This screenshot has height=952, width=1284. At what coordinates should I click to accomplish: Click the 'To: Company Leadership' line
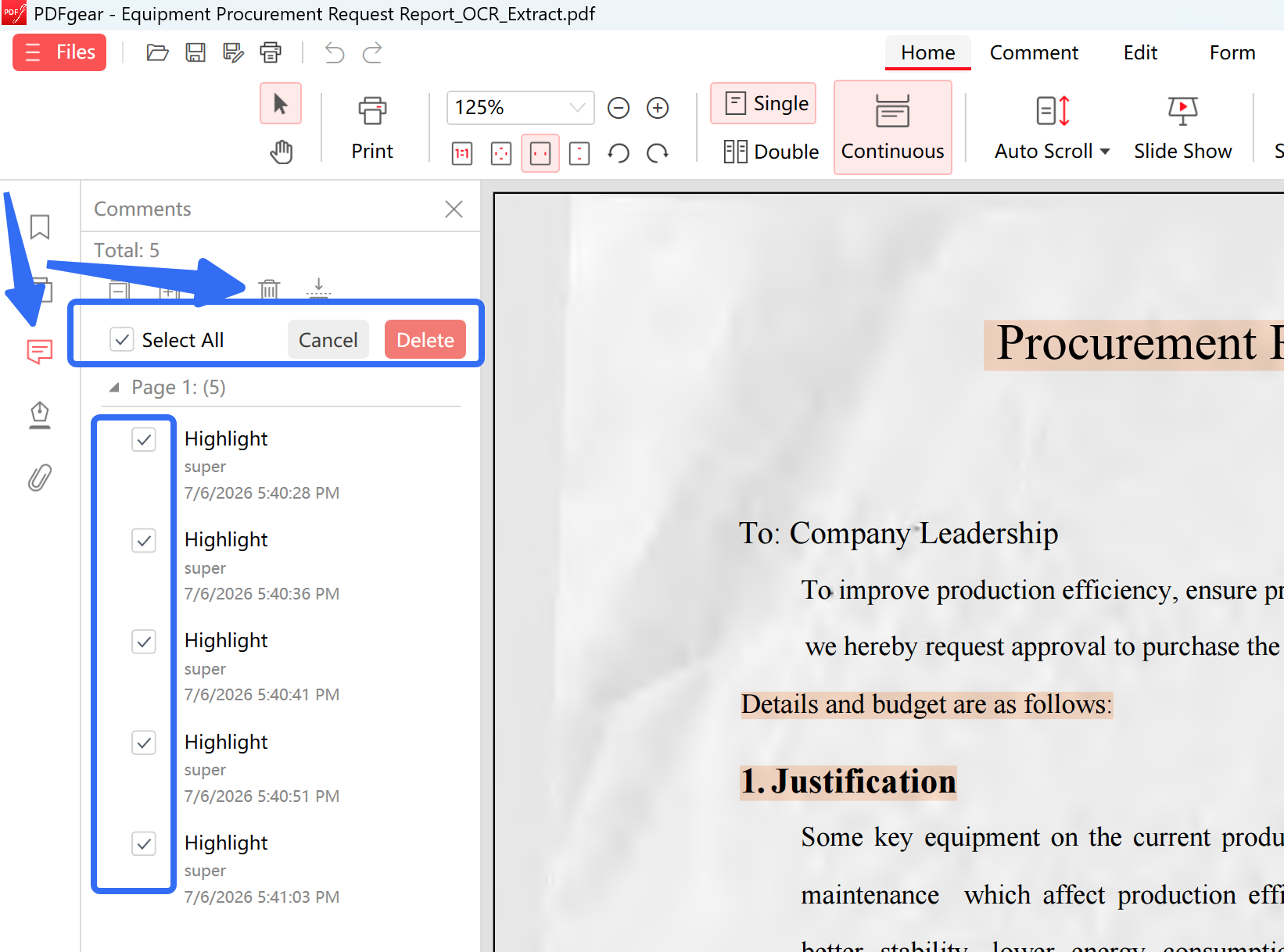pos(898,533)
